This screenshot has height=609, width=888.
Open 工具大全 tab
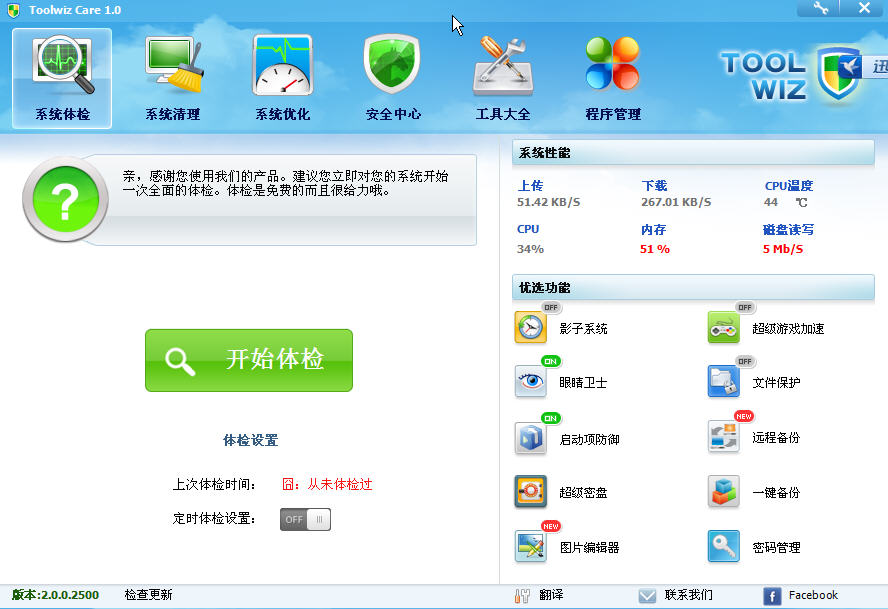pos(503,78)
